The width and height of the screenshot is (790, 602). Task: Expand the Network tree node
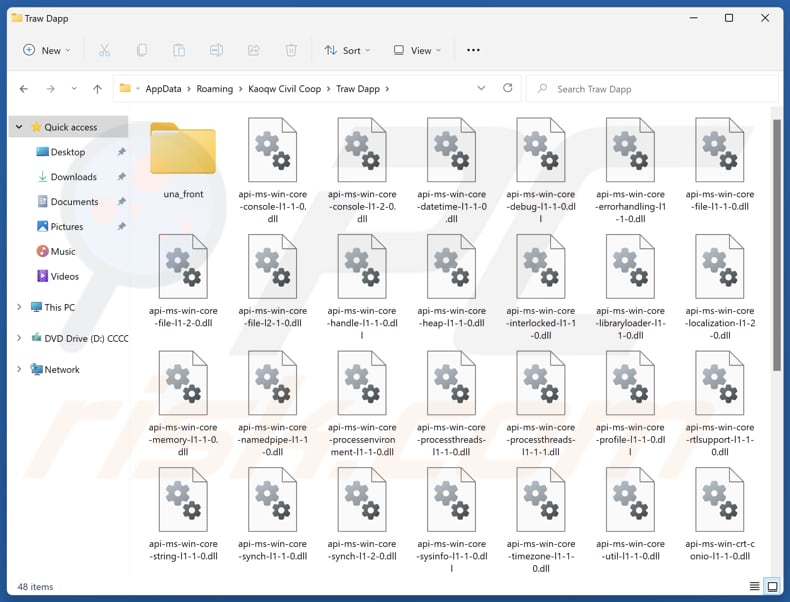(19, 369)
